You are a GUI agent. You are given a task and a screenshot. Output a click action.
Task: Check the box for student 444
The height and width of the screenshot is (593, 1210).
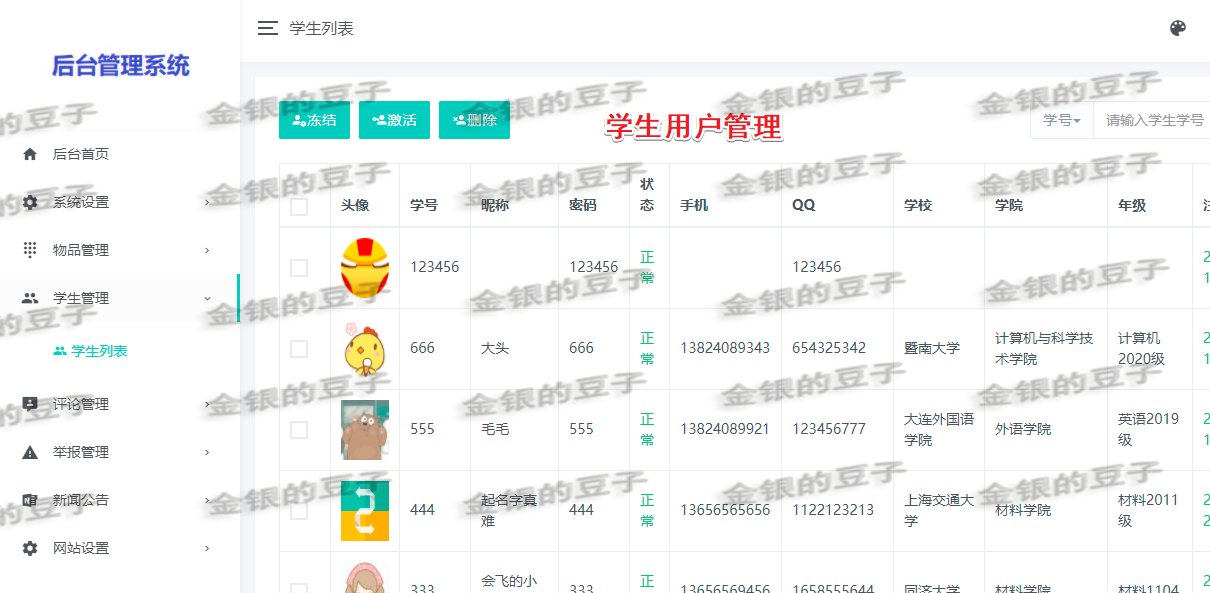[x=299, y=511]
